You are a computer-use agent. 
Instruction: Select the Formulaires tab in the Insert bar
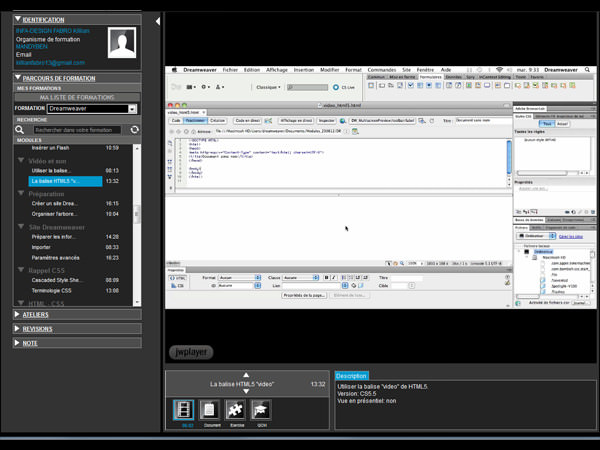(430, 77)
